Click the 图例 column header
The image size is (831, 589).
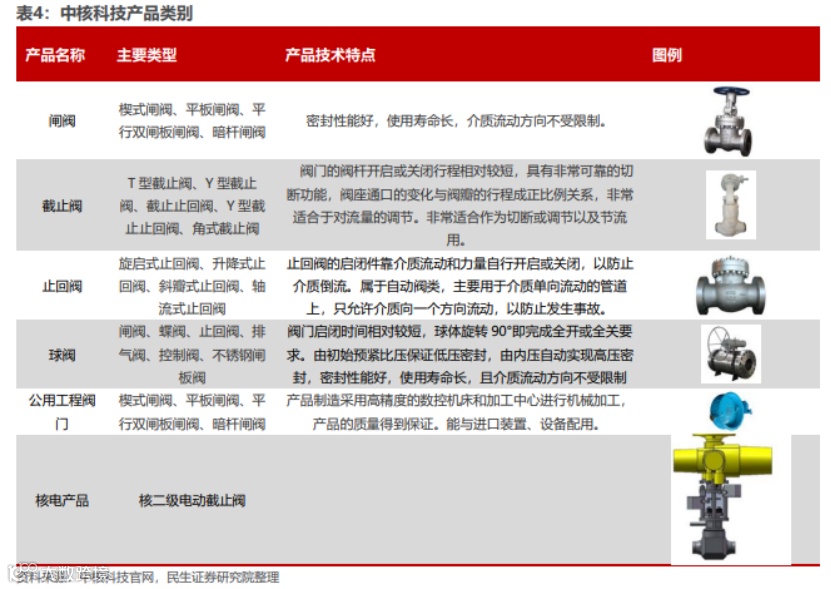(x=667, y=55)
